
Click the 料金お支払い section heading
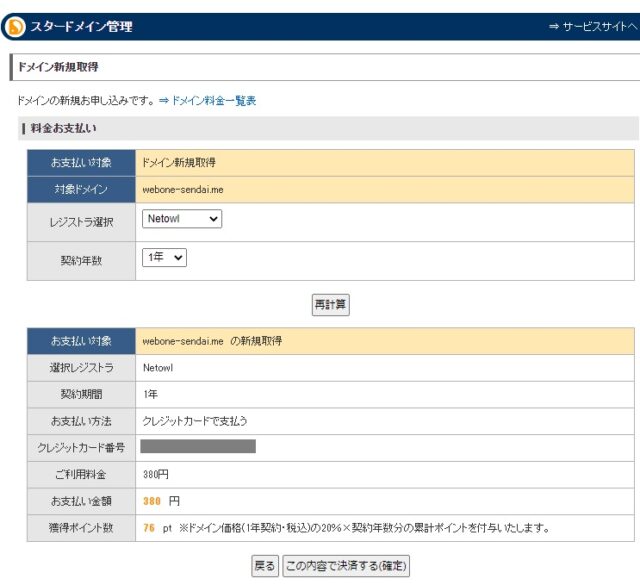[64, 128]
